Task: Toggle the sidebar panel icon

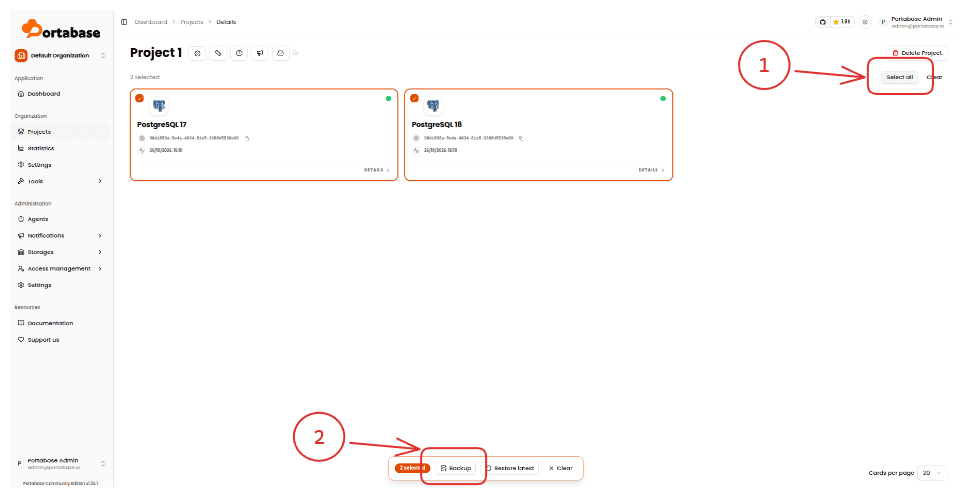Action: click(x=124, y=22)
